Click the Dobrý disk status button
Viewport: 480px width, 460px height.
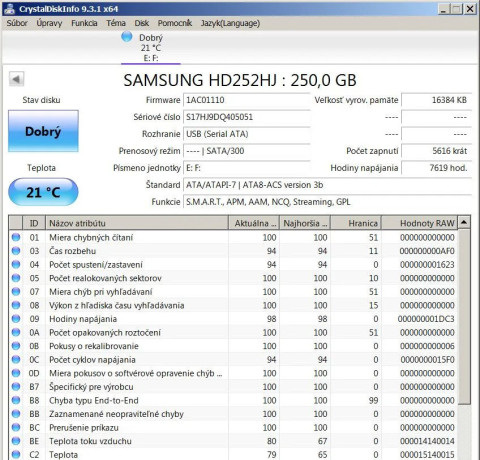(x=43, y=131)
